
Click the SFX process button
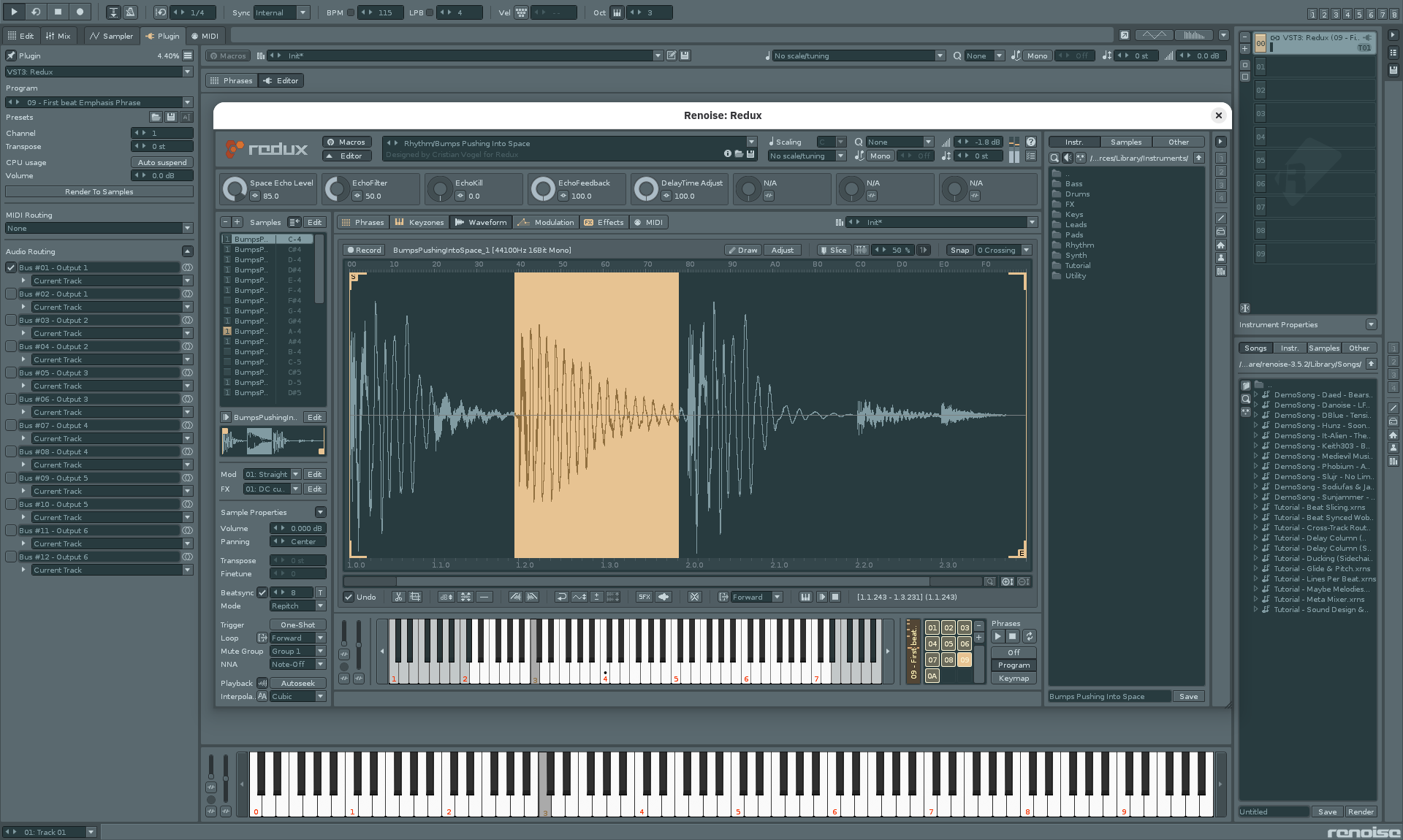(x=644, y=597)
